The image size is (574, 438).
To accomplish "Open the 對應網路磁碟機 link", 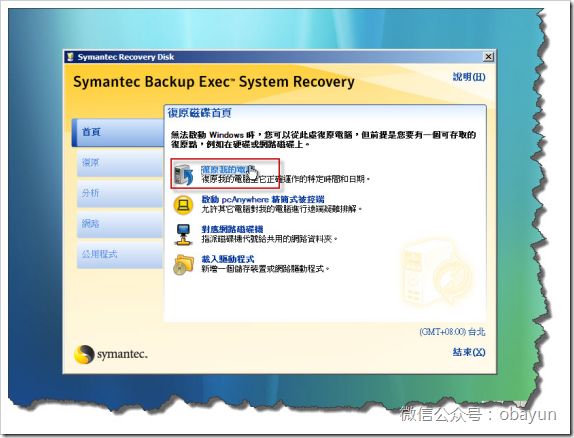I will 232,229.
